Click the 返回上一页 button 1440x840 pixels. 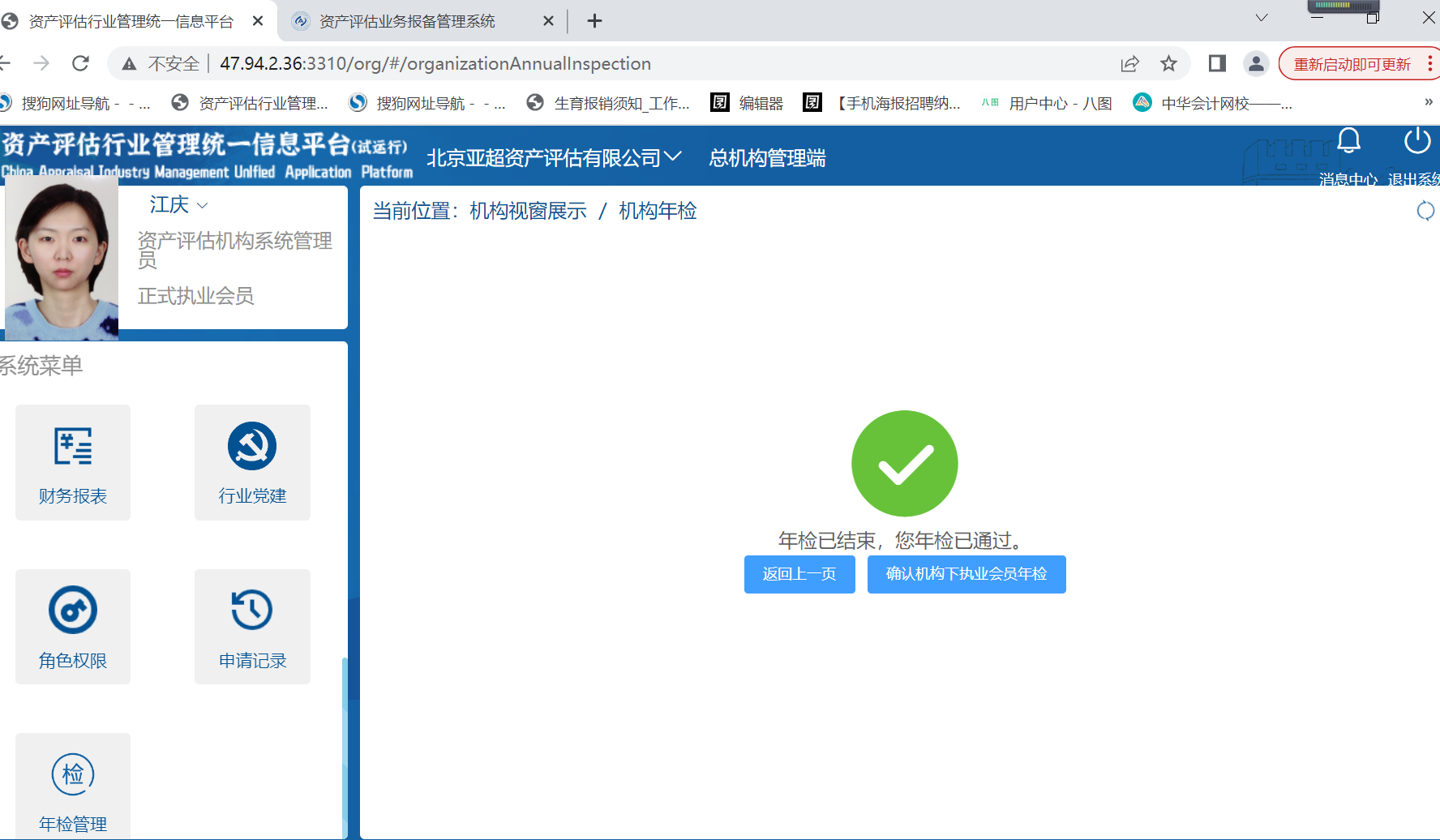799,574
